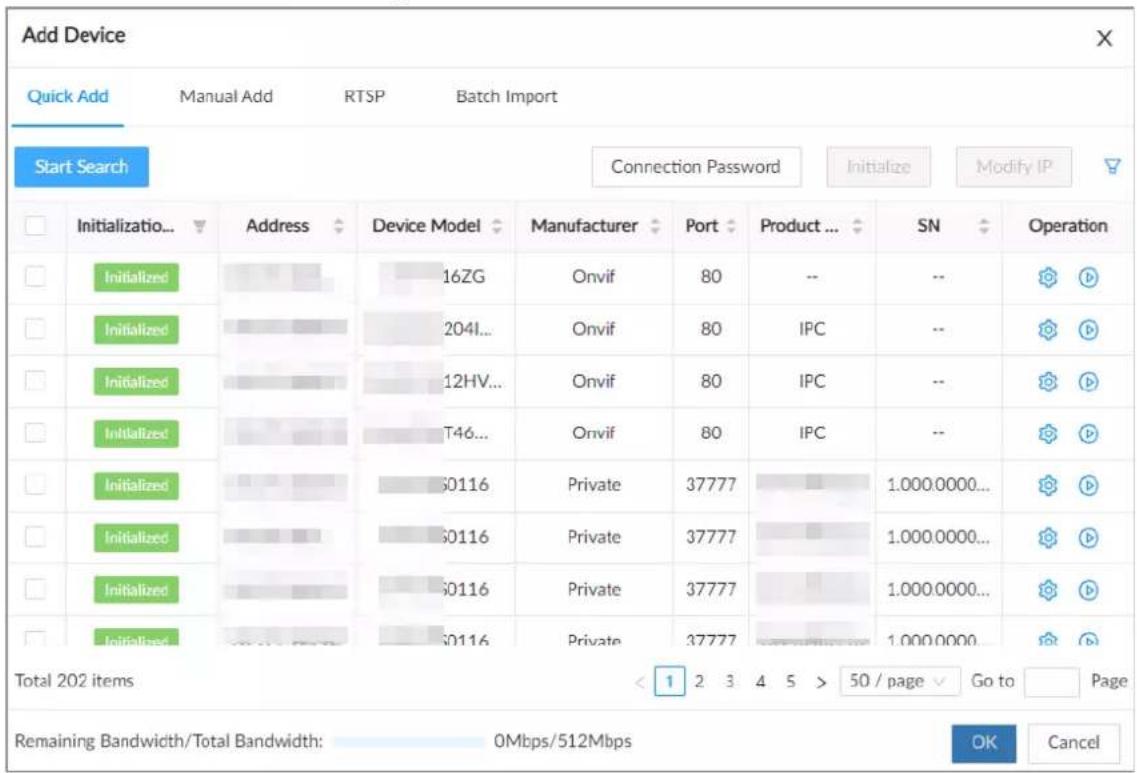Image resolution: width=1137 pixels, height=773 pixels.
Task: Sort table by Address column arrows
Action: 339,226
